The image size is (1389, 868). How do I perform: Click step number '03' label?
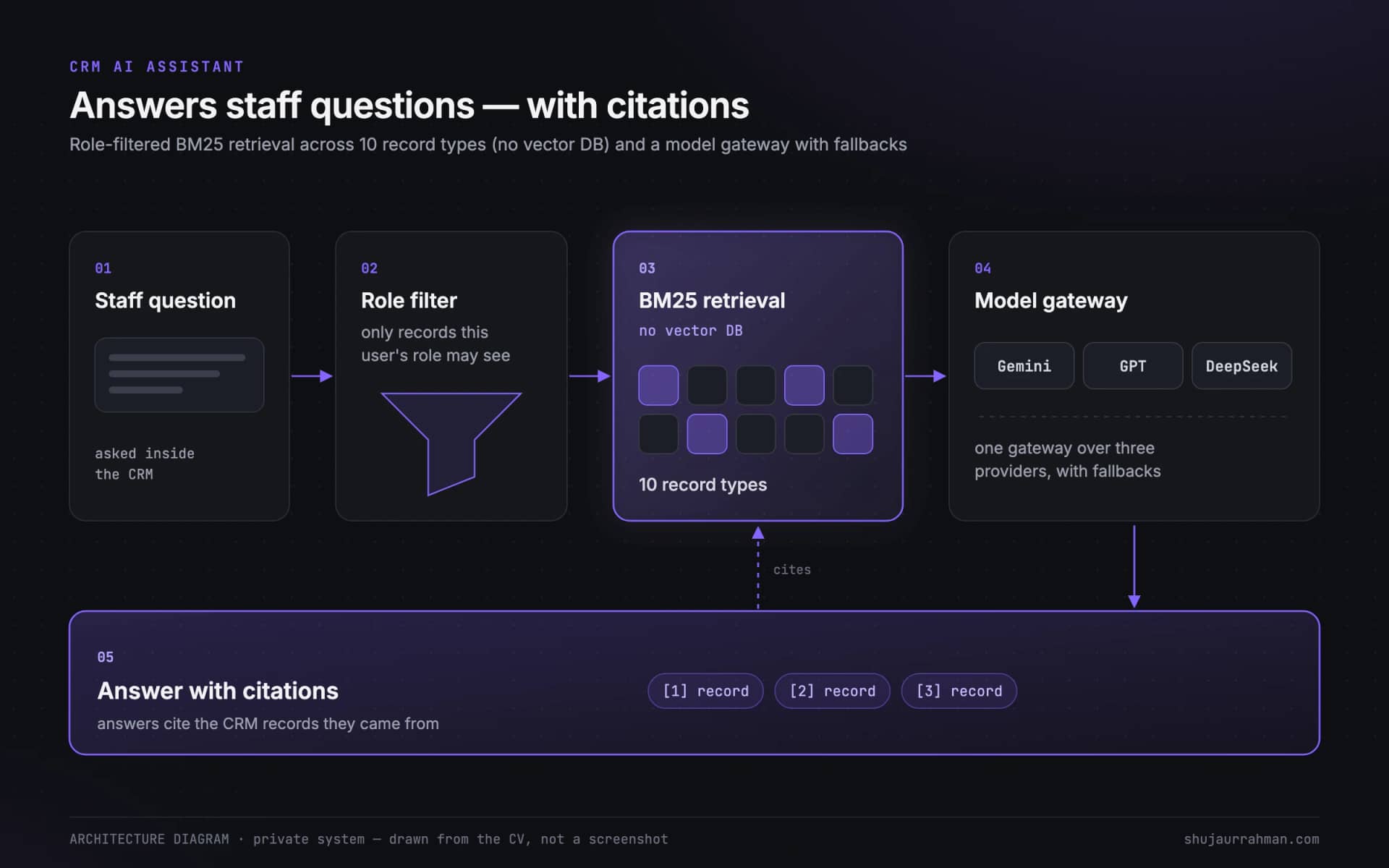tap(647, 268)
